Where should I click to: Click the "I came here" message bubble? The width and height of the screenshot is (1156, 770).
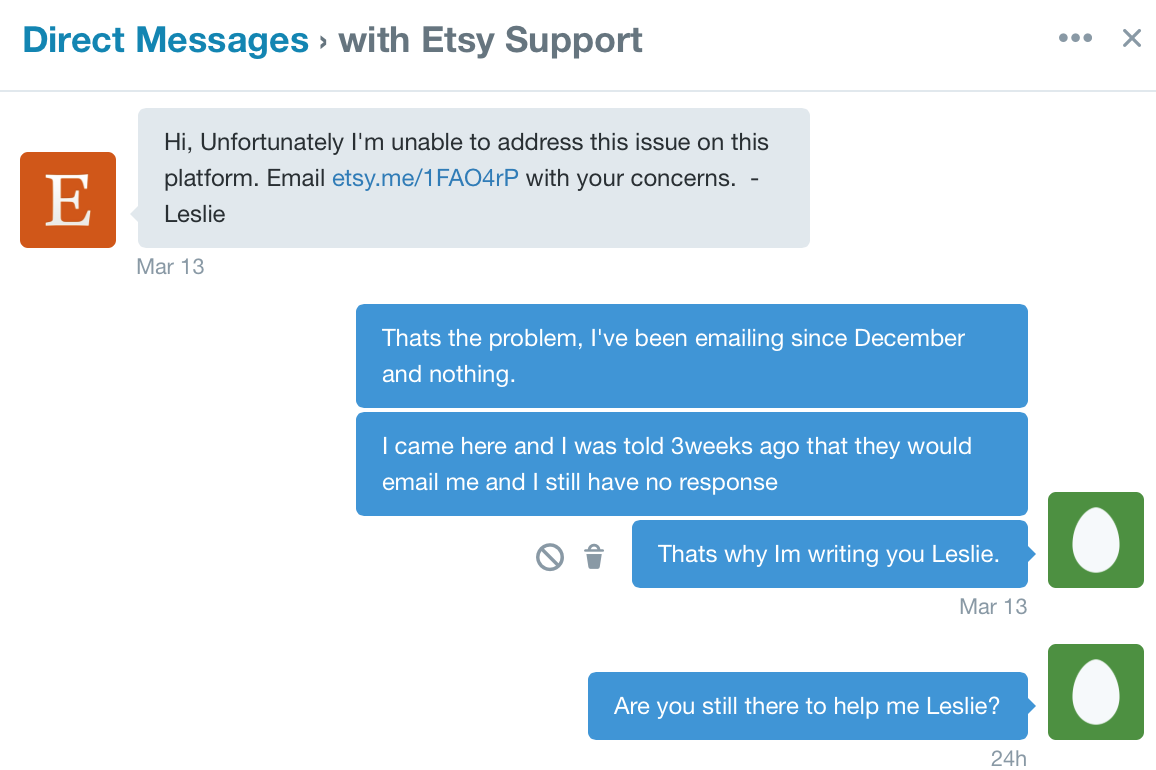pos(691,464)
